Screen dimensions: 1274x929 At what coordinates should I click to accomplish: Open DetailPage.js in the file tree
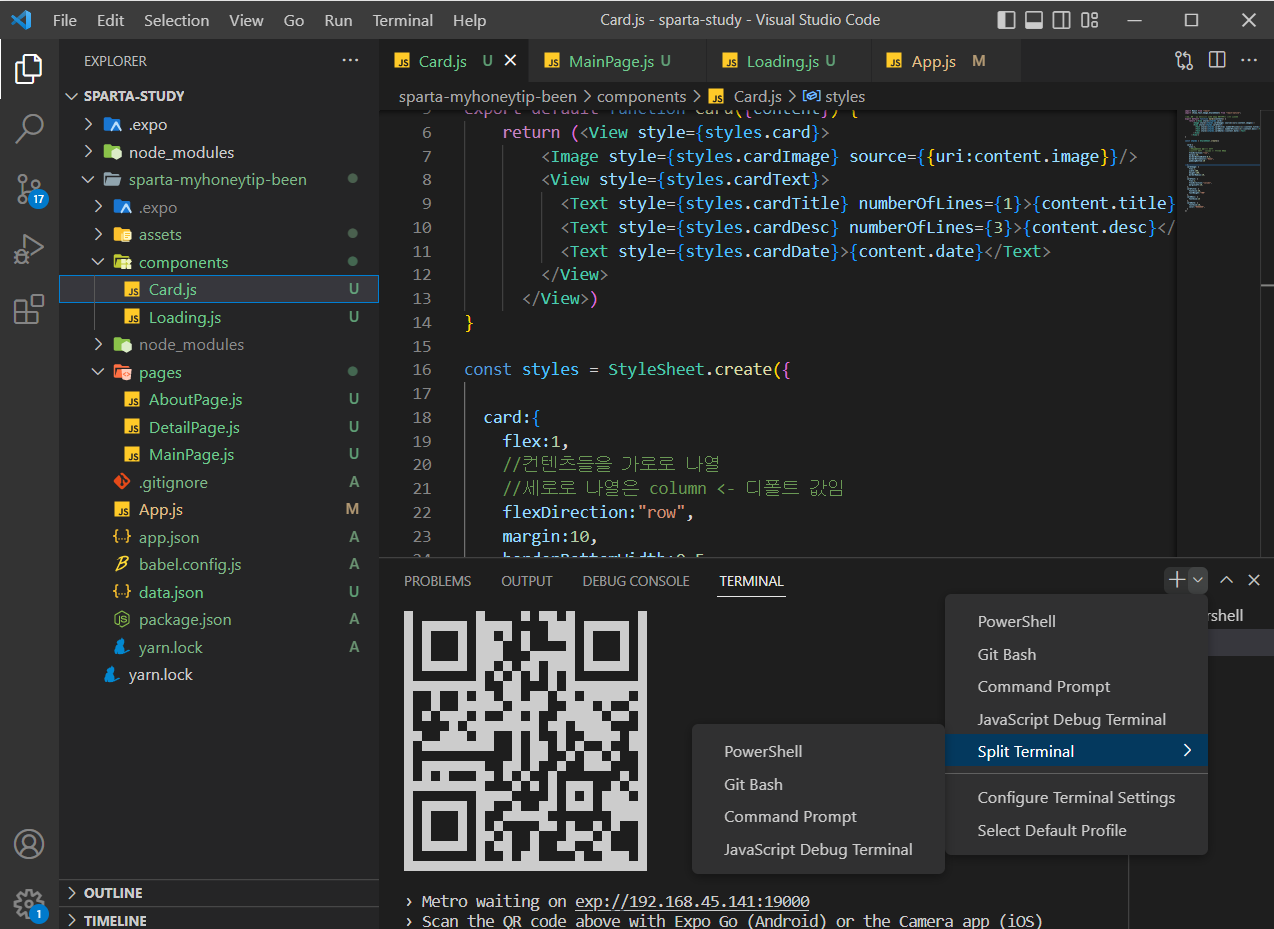pos(219,427)
